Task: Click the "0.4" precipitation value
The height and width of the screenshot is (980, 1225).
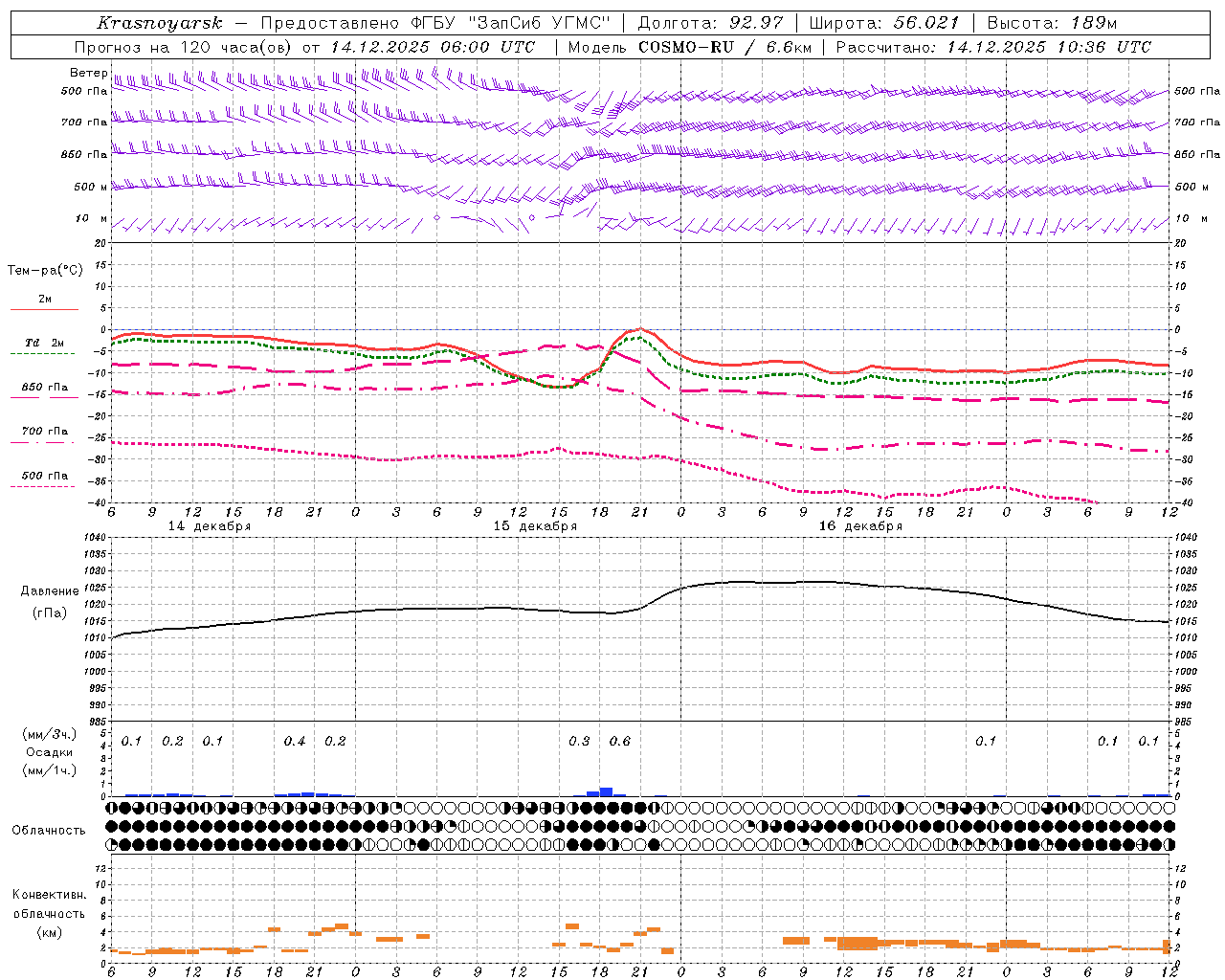Action: tap(295, 742)
